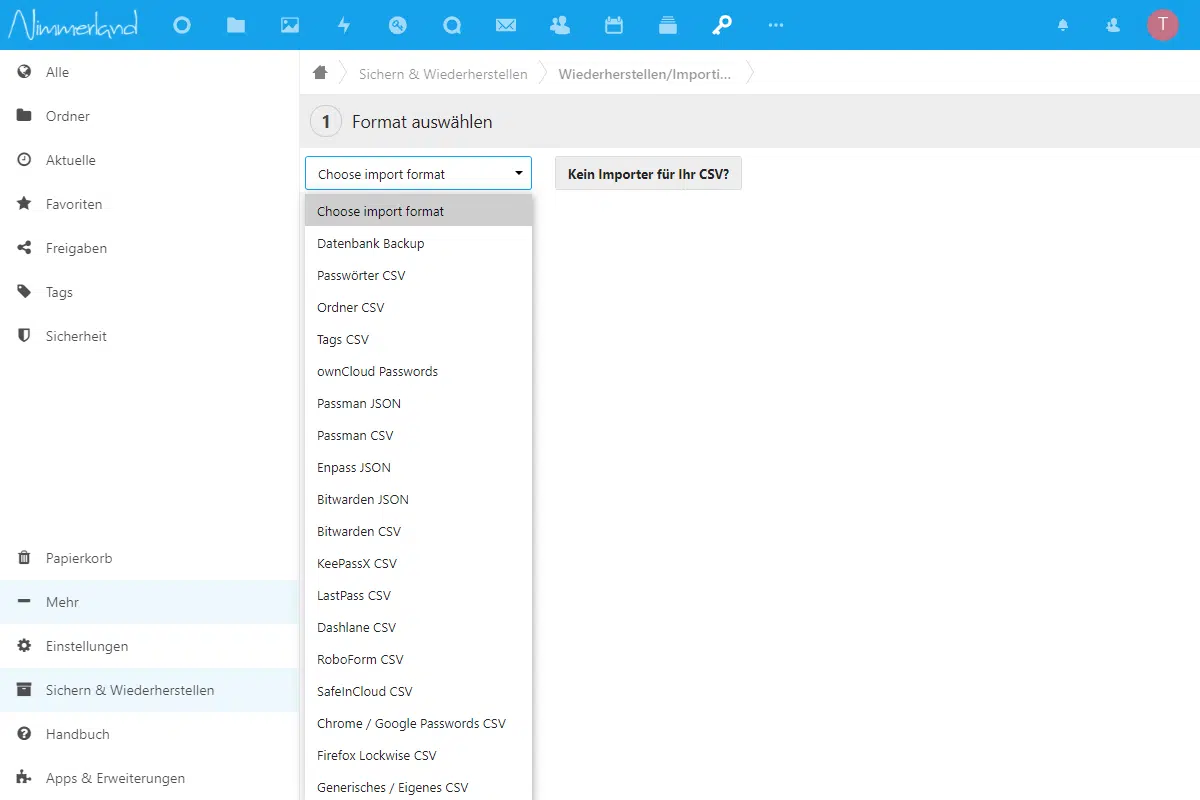Select the highlighted Choose import format option
The width and height of the screenshot is (1200, 800).
pyautogui.click(x=418, y=211)
